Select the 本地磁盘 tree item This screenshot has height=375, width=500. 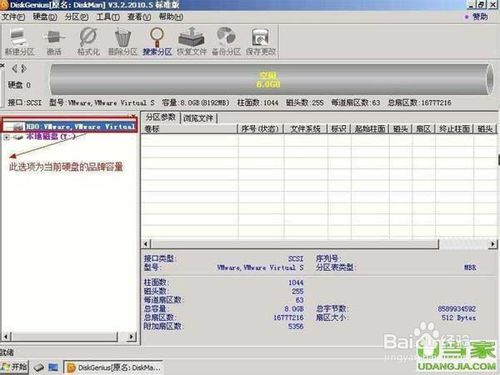pos(50,136)
